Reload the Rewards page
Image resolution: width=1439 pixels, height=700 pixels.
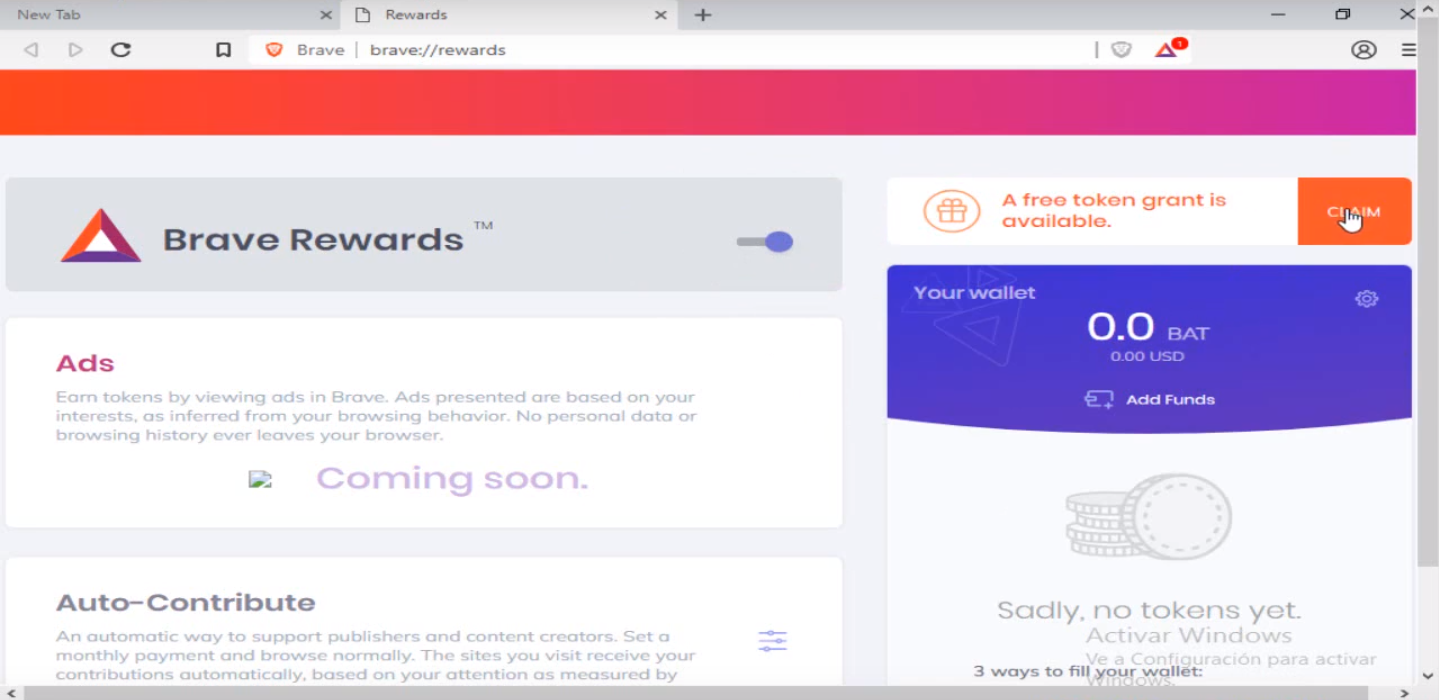pyautogui.click(x=121, y=50)
